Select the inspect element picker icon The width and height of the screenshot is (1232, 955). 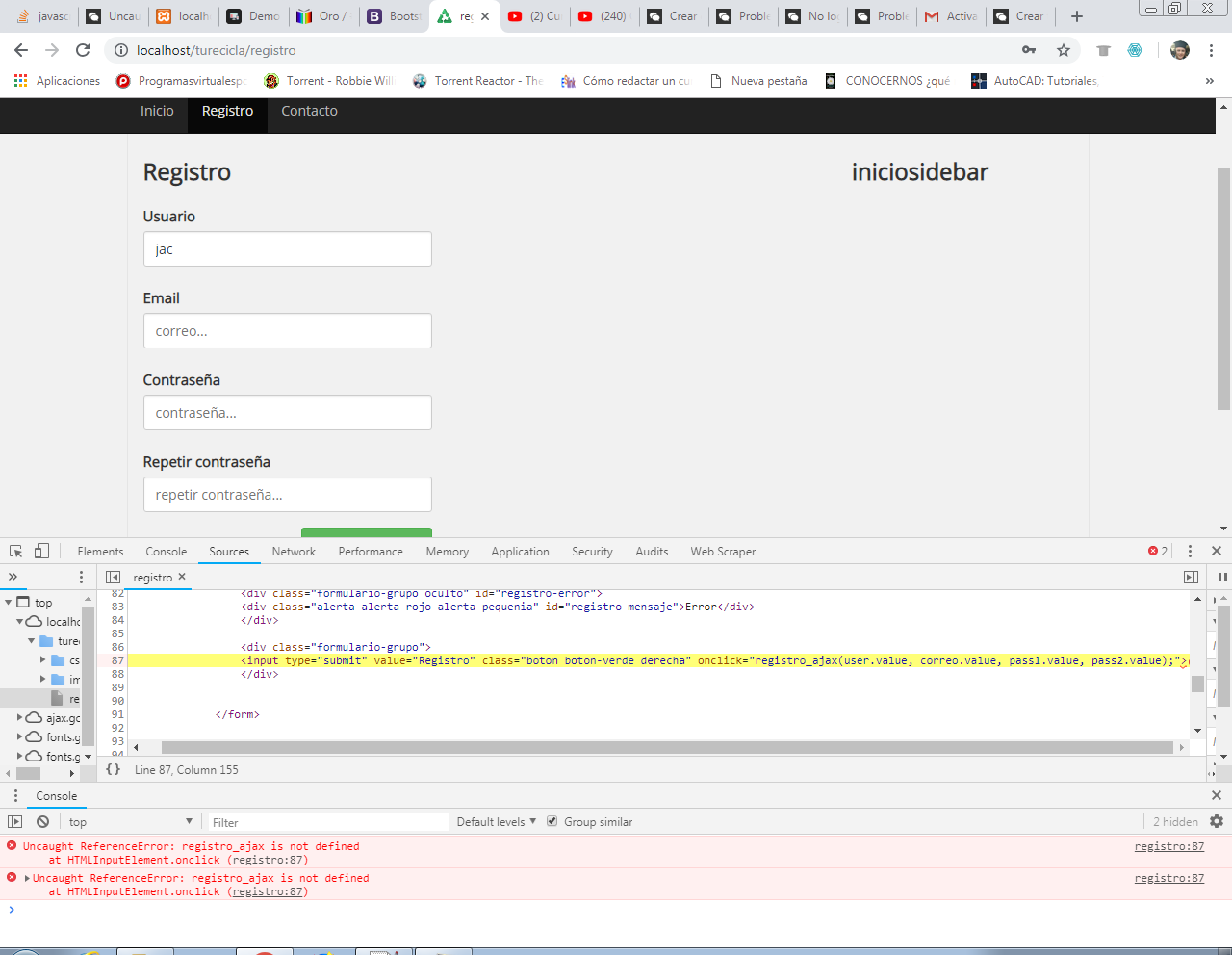pos(16,552)
